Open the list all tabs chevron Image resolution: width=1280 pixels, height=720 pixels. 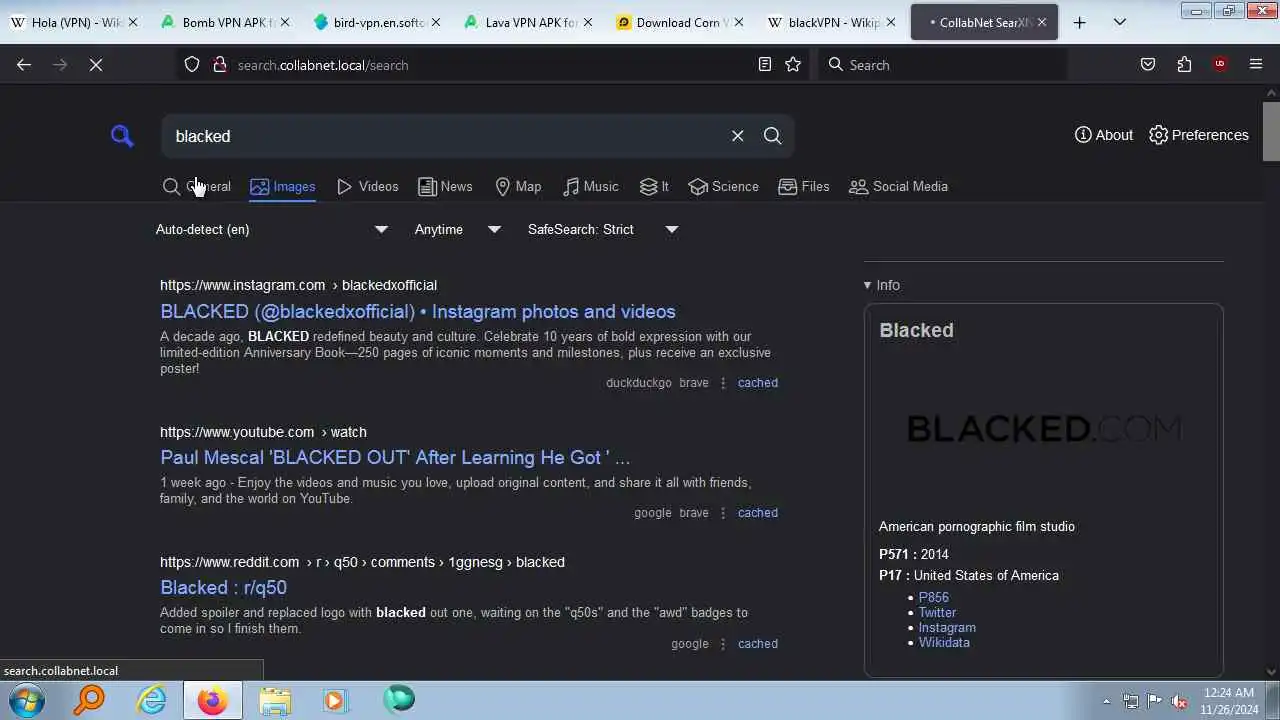pos(1120,22)
